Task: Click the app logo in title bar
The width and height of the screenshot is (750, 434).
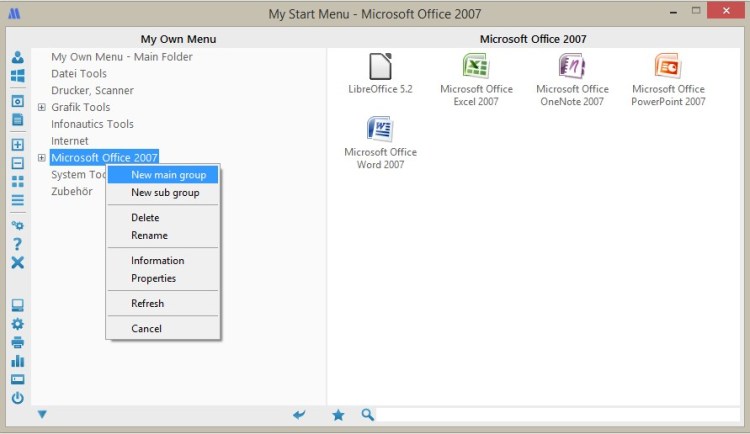Action: (14, 13)
